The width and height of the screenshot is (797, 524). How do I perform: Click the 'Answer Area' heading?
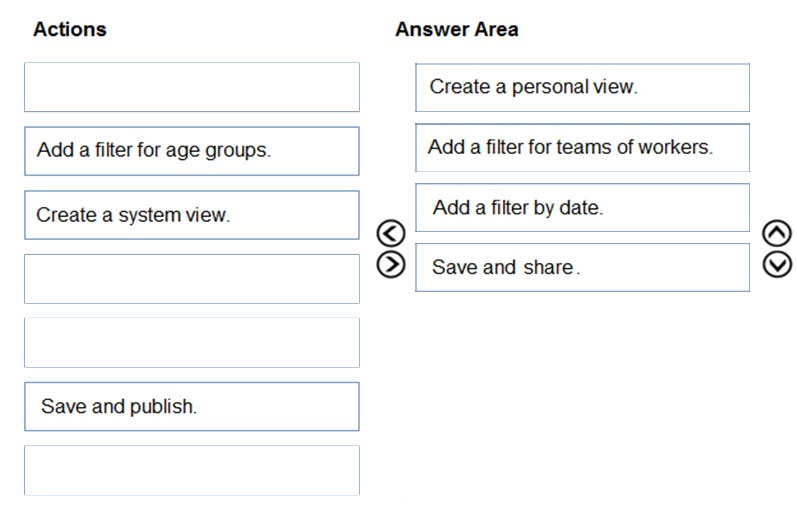456,29
